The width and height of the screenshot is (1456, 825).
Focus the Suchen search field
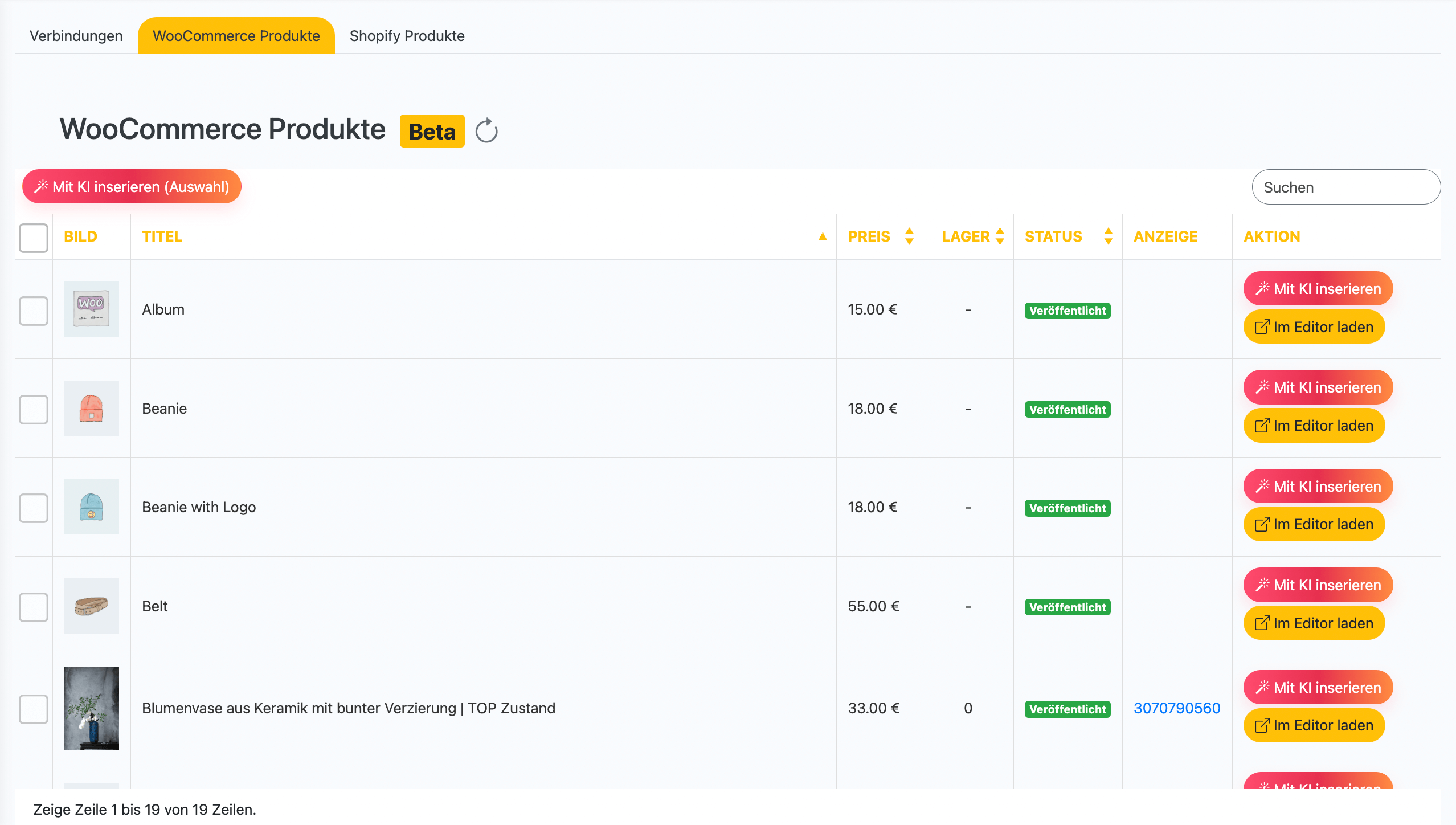click(1345, 187)
